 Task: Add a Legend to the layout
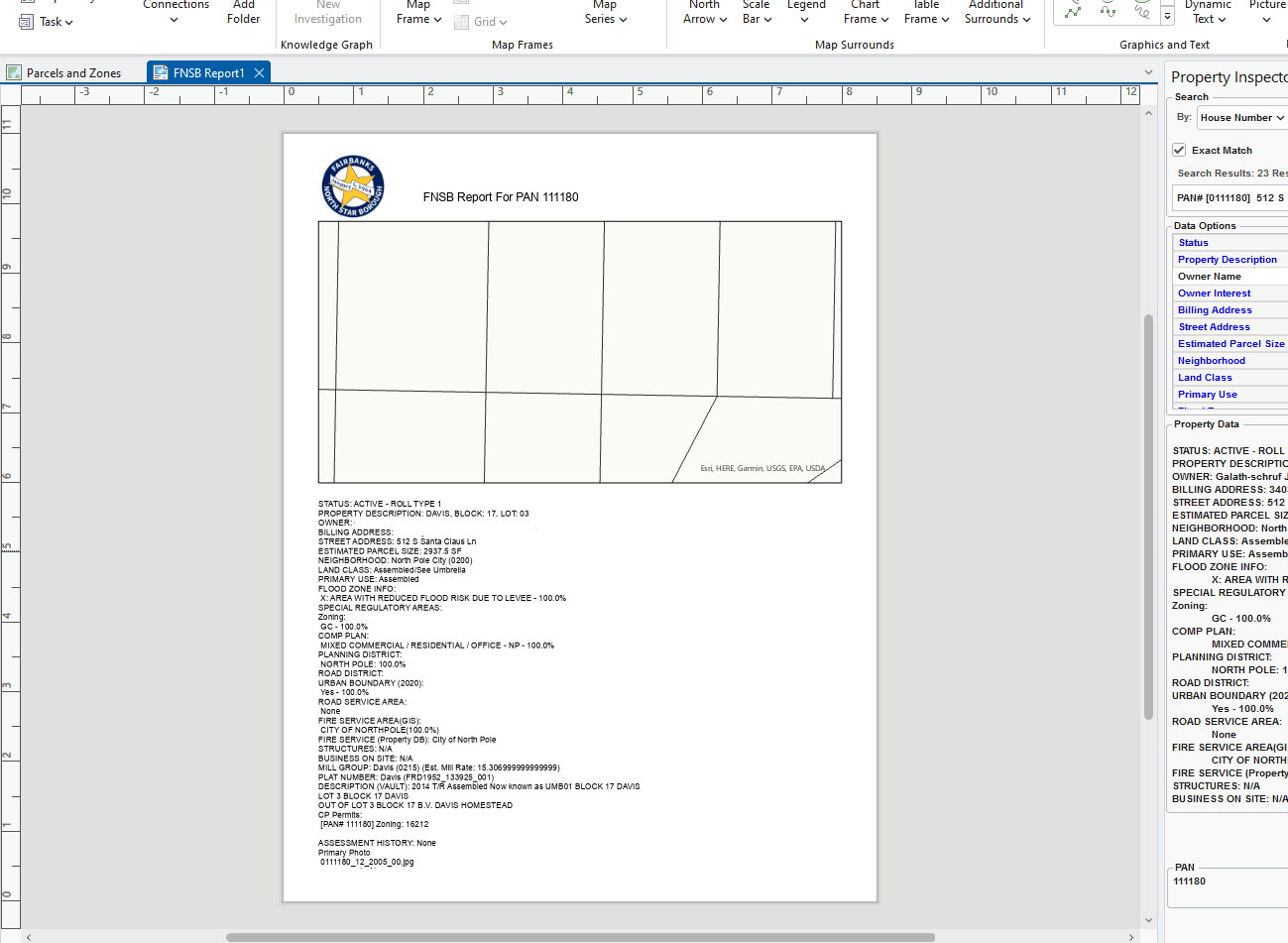click(x=806, y=13)
